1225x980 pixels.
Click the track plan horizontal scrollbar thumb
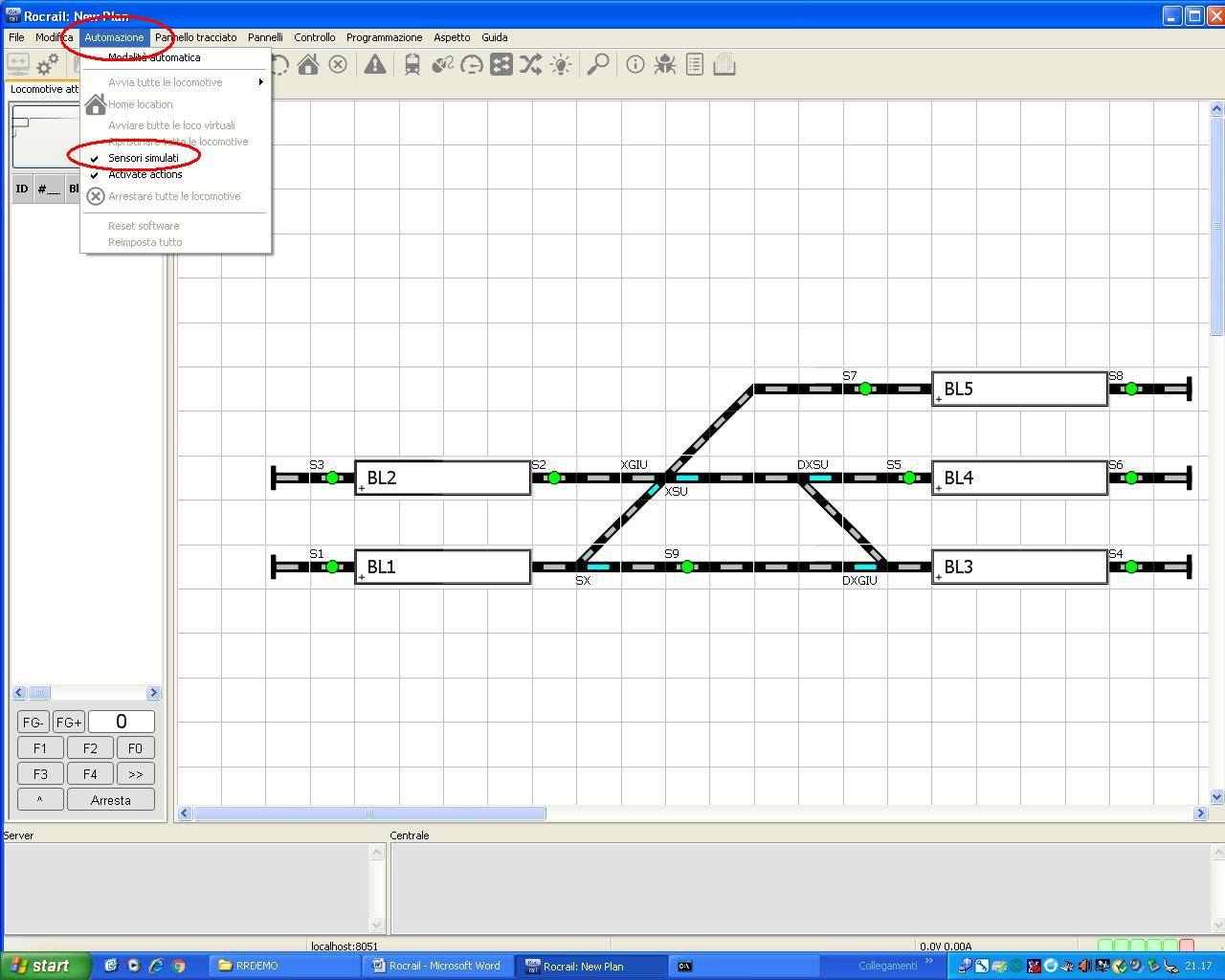[x=369, y=813]
